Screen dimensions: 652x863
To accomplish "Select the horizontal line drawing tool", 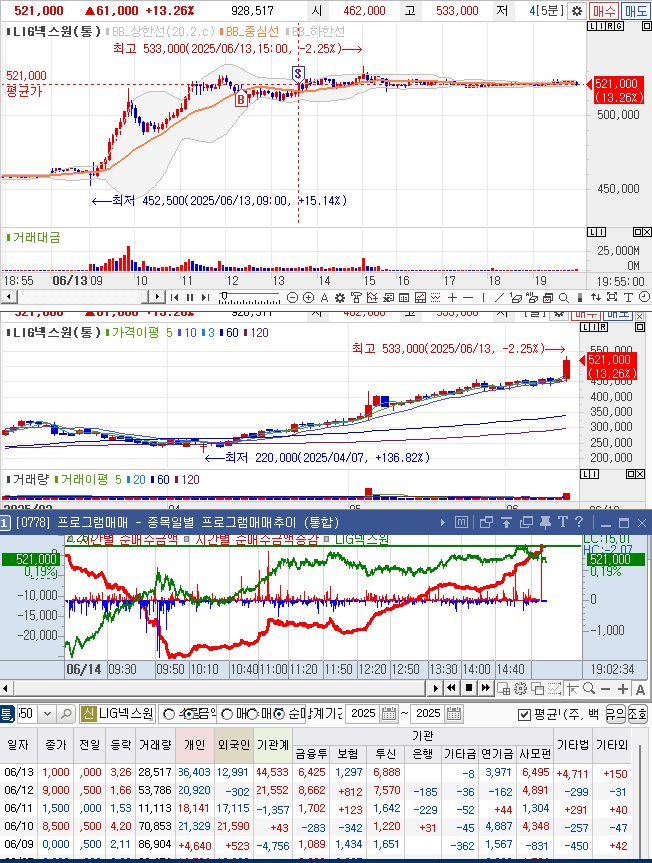I will [x=468, y=298].
